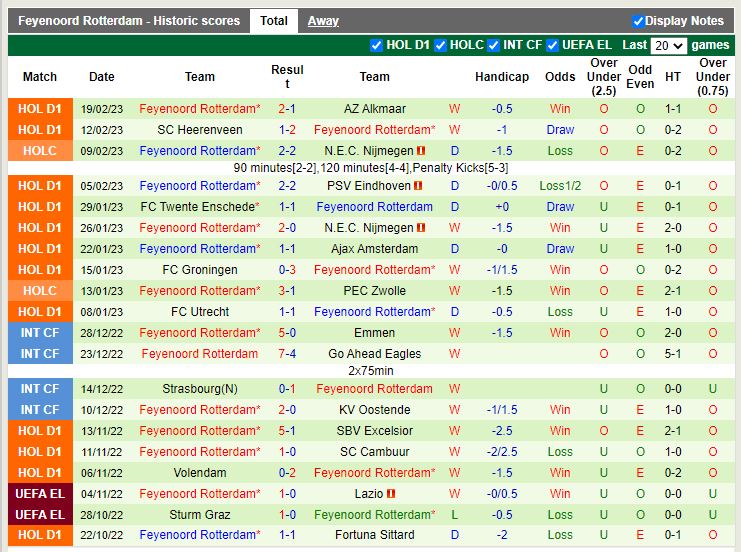Viewport: 741px width, 552px height.
Task: Click the 5-1 half-time score
Action: click(673, 354)
